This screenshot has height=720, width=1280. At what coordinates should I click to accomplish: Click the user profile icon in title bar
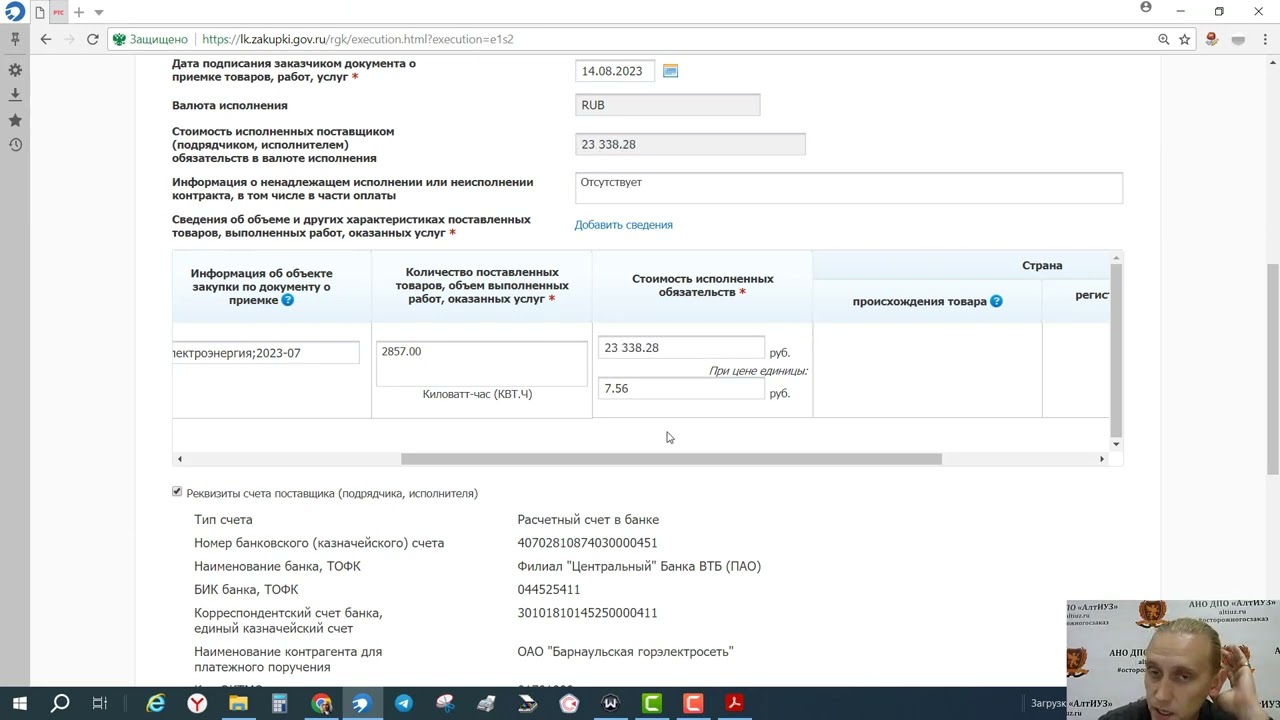click(x=1146, y=8)
